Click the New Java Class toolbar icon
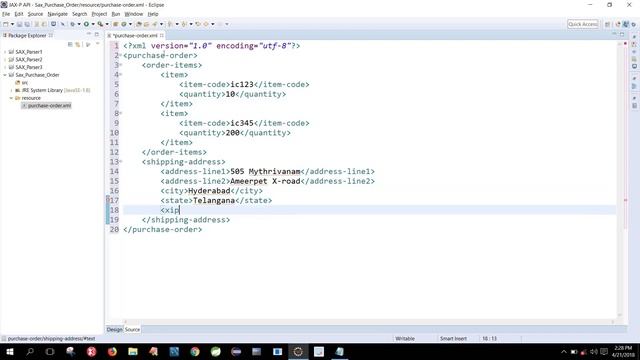 click(124, 24)
